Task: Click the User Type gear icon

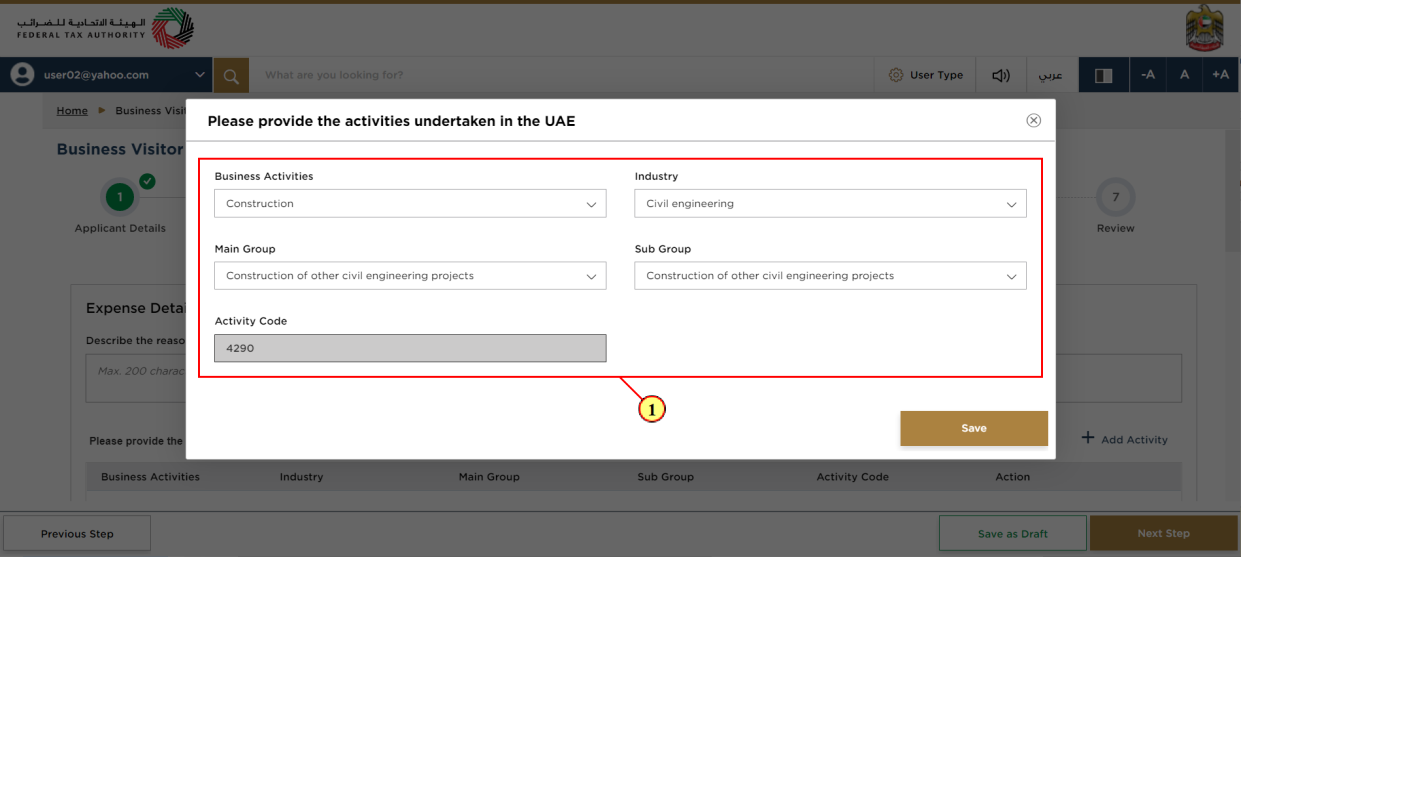Action: coord(896,75)
